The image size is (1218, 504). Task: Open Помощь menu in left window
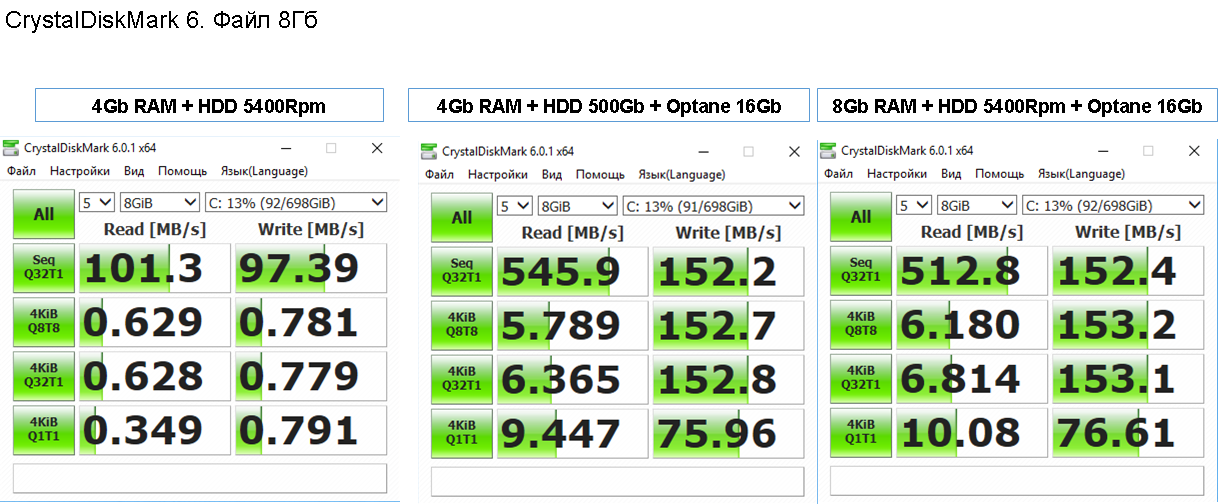click(182, 171)
